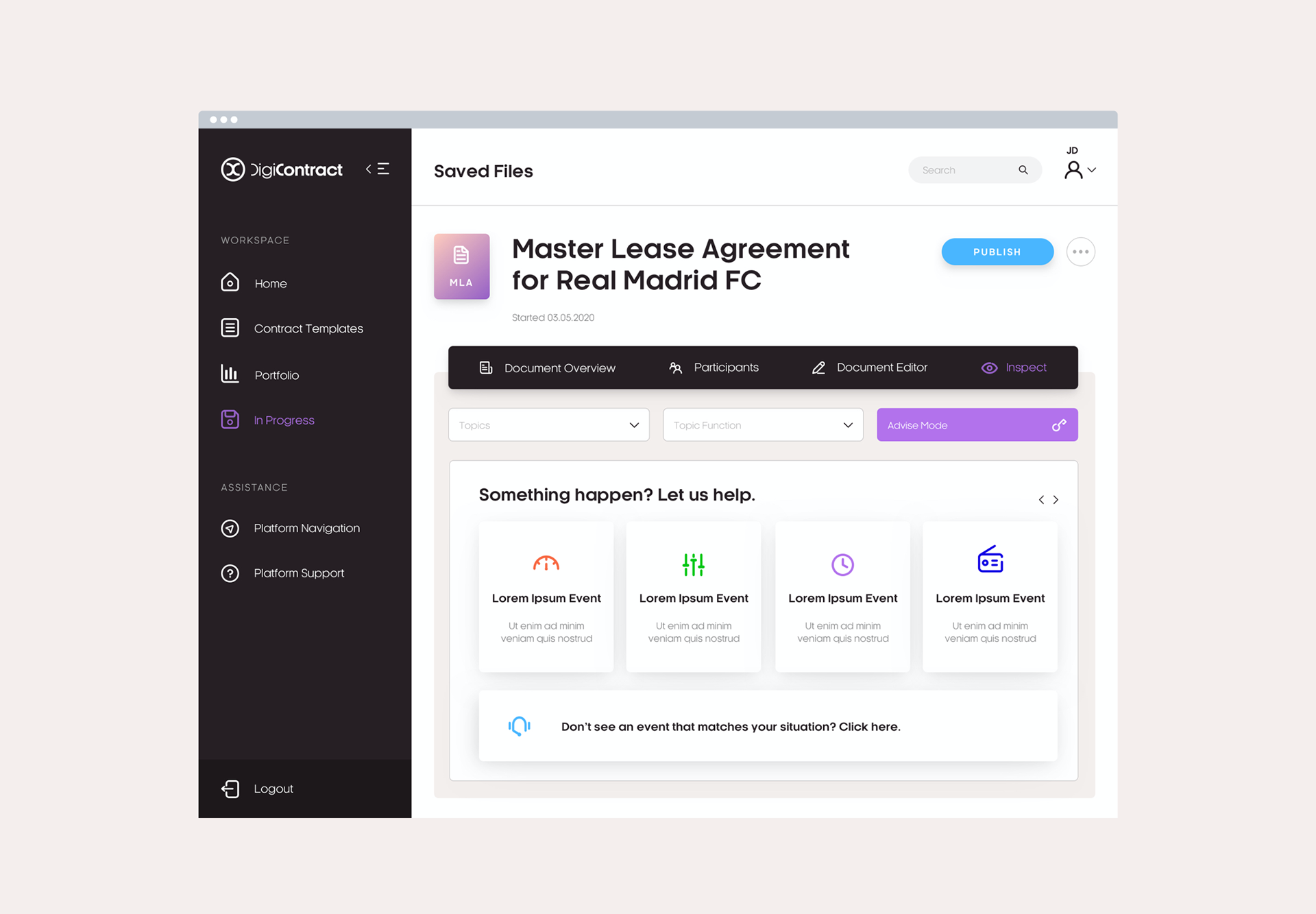Click the Publish button

tap(997, 252)
